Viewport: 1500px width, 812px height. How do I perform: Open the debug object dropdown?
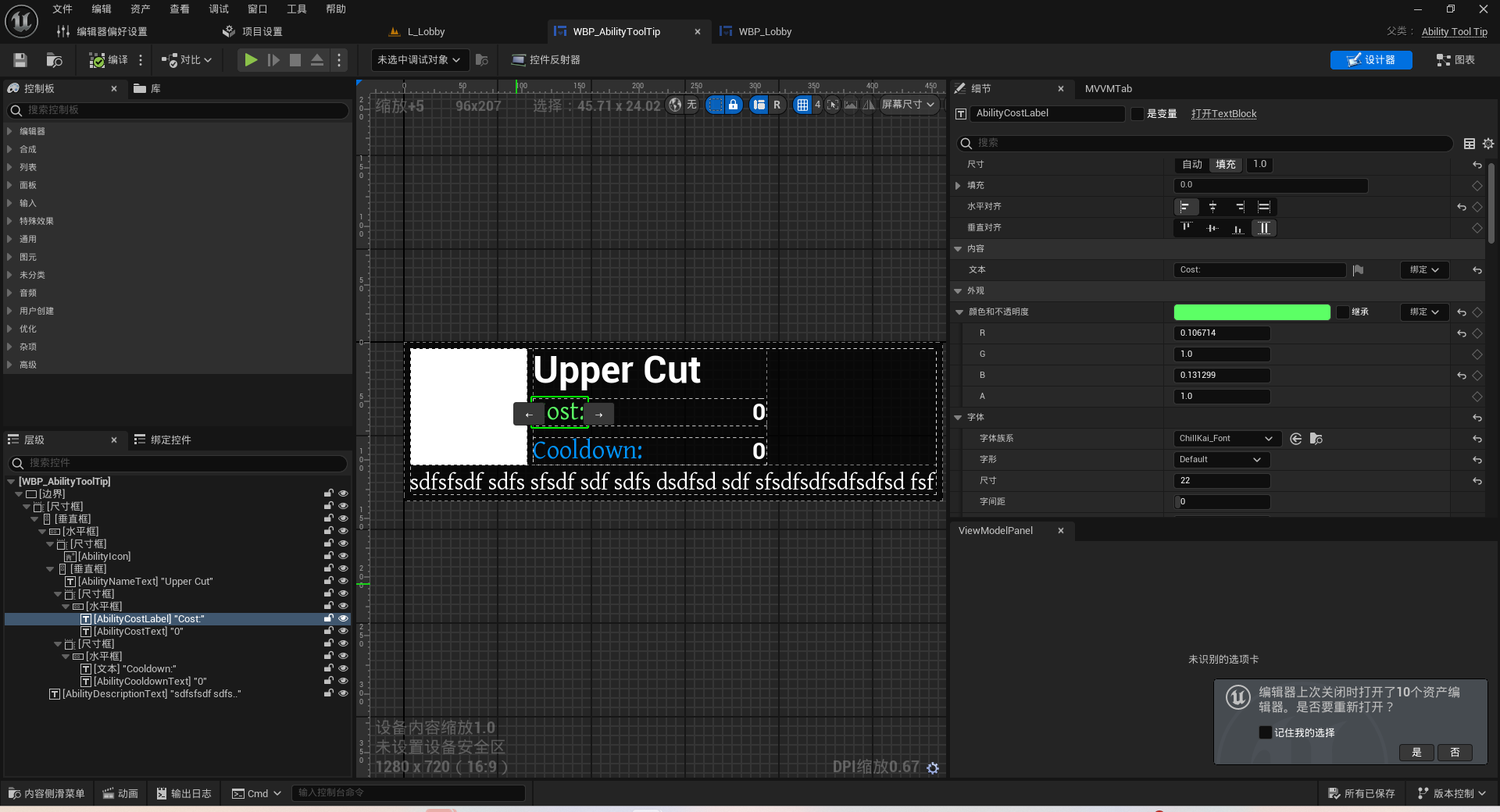[420, 60]
